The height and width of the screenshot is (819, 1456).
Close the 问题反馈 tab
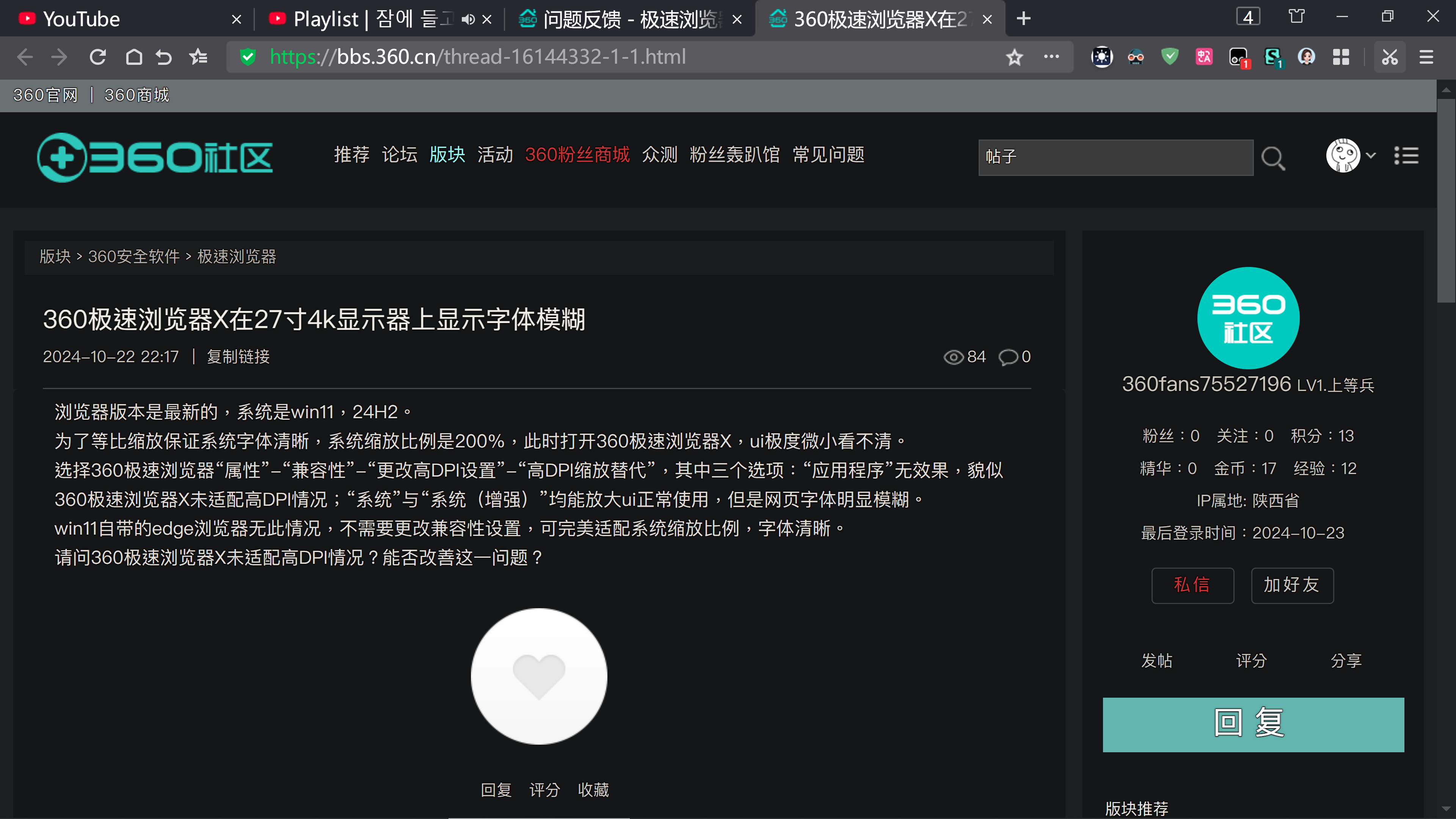pyautogui.click(x=737, y=20)
